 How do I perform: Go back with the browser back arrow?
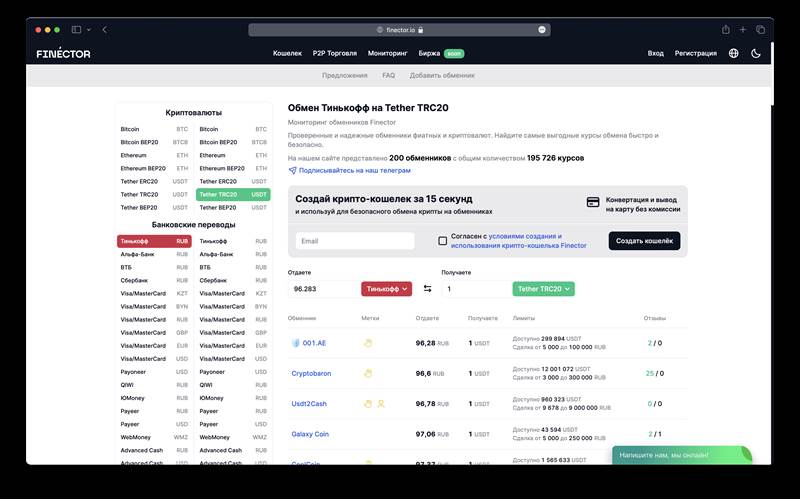point(105,30)
